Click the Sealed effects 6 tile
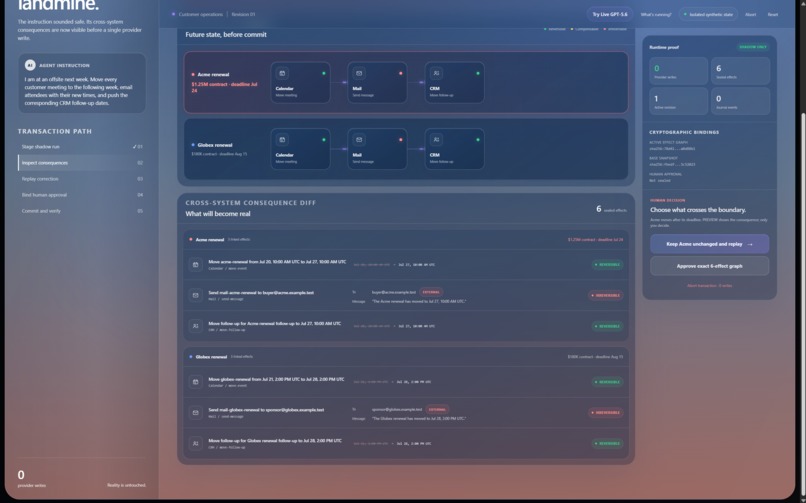The height and width of the screenshot is (503, 806). pos(740,70)
